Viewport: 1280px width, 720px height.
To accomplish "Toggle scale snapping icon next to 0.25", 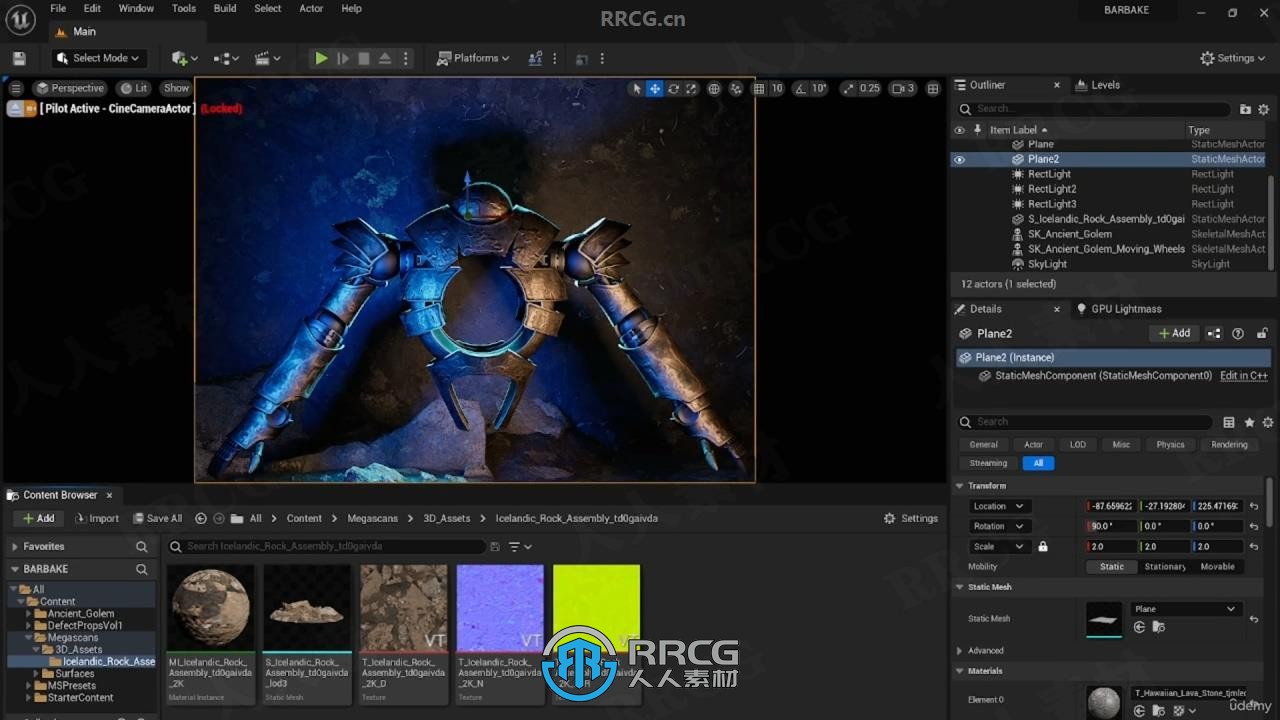I will [x=849, y=88].
